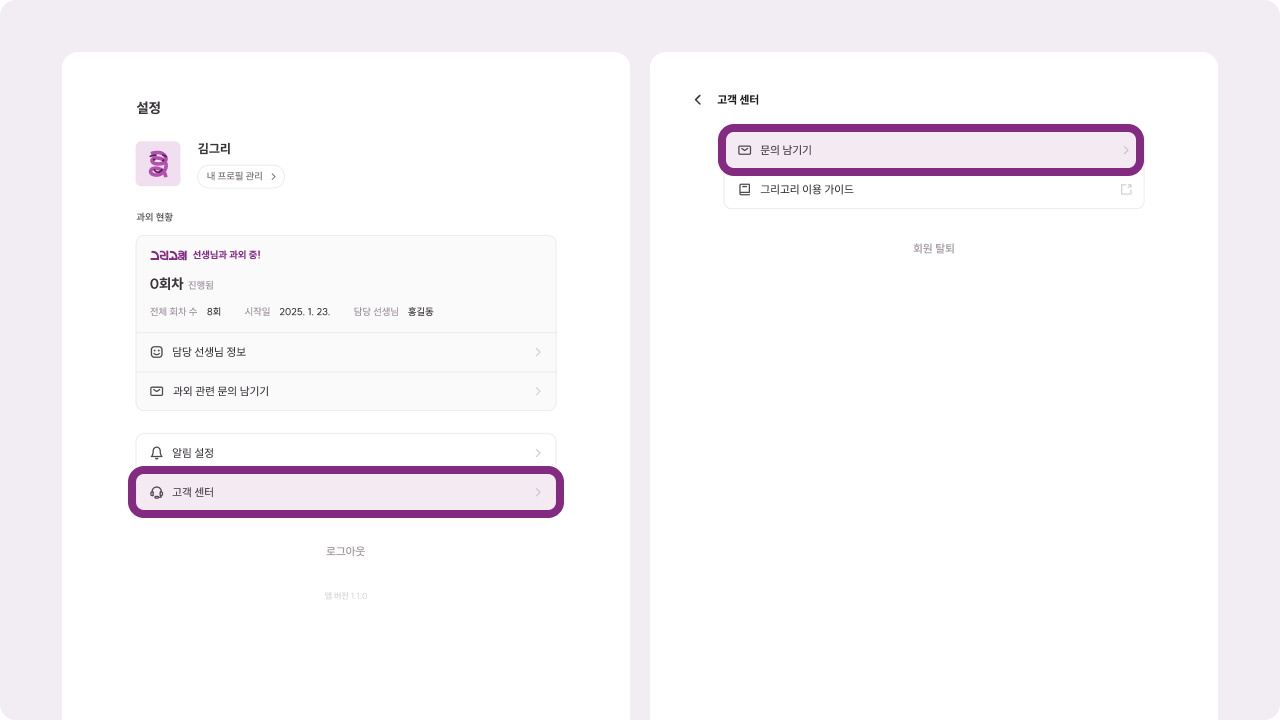Image resolution: width=1280 pixels, height=720 pixels.
Task: Click the back arrow next to 고객 센터
Action: tap(698, 100)
